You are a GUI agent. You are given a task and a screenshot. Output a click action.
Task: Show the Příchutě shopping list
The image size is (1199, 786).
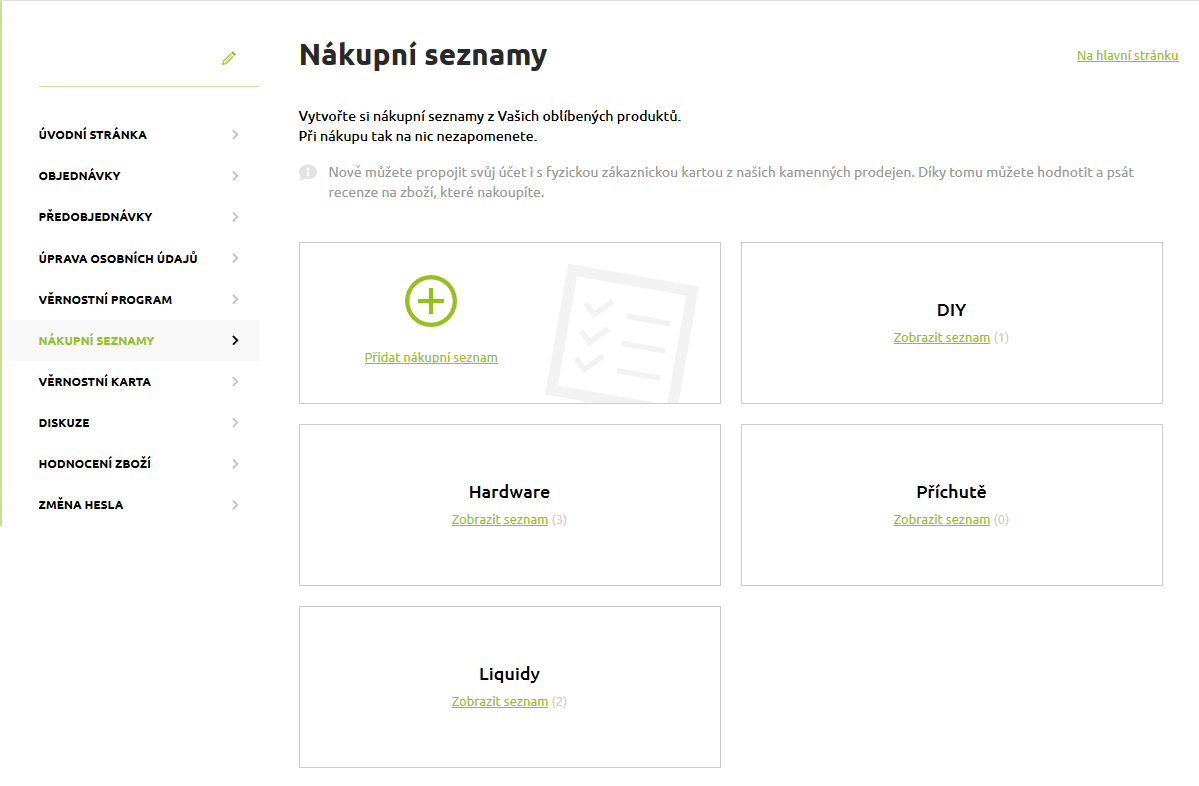[x=941, y=519]
